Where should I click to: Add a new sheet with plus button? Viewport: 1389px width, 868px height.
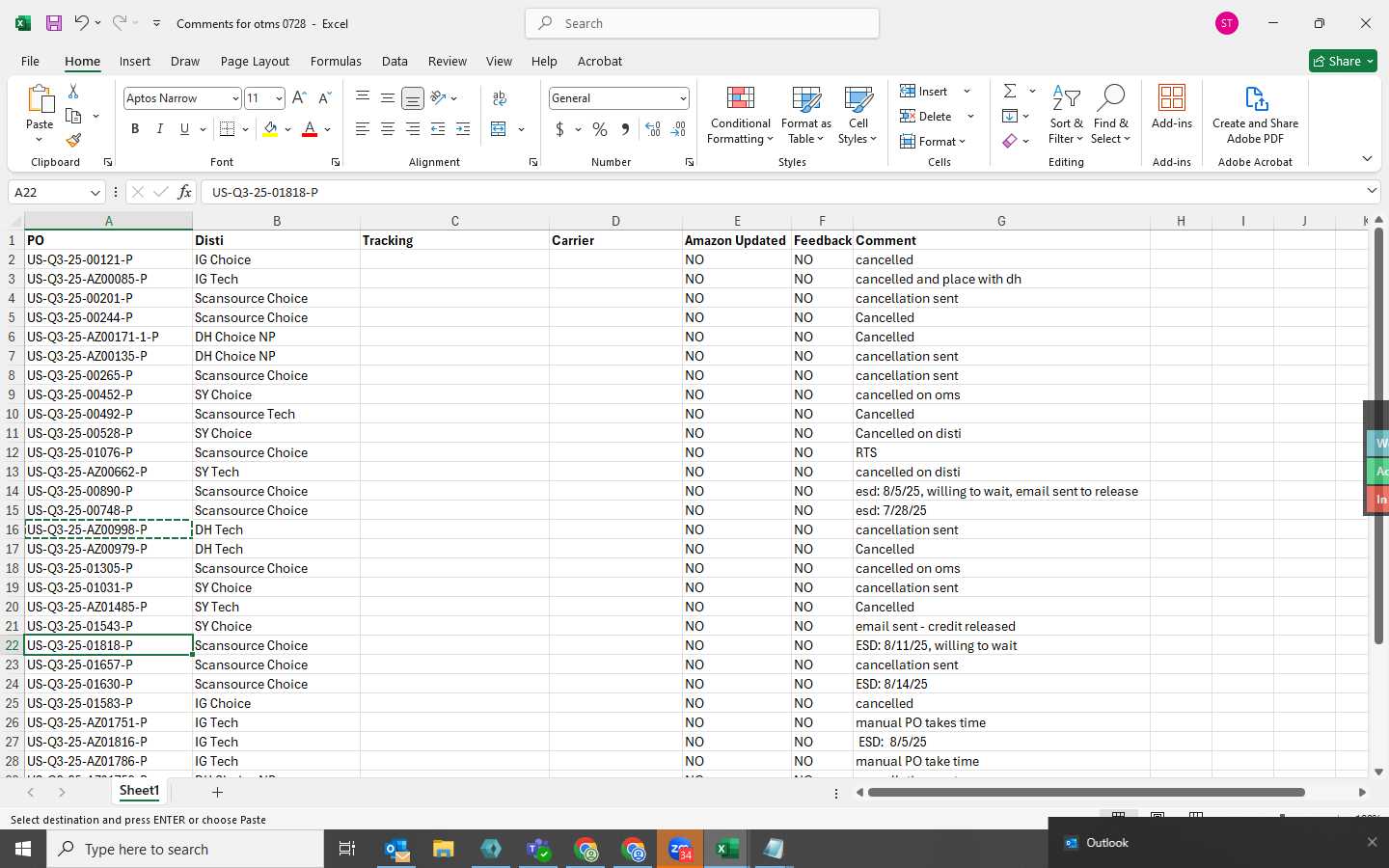[217, 792]
